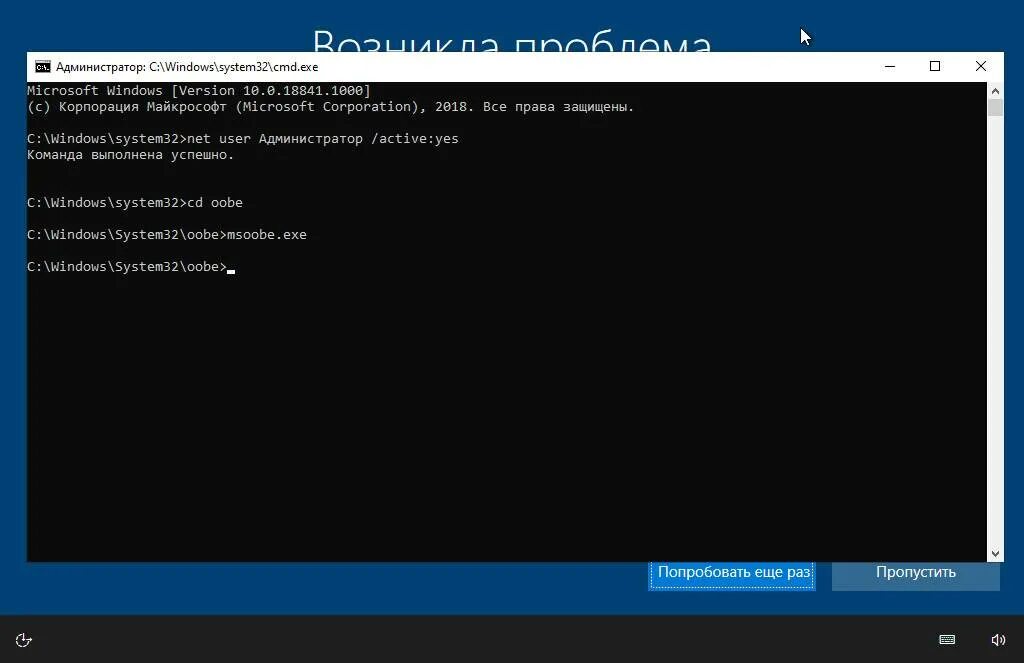
Task: Click the Microsoft Windows version line
Action: pos(199,90)
